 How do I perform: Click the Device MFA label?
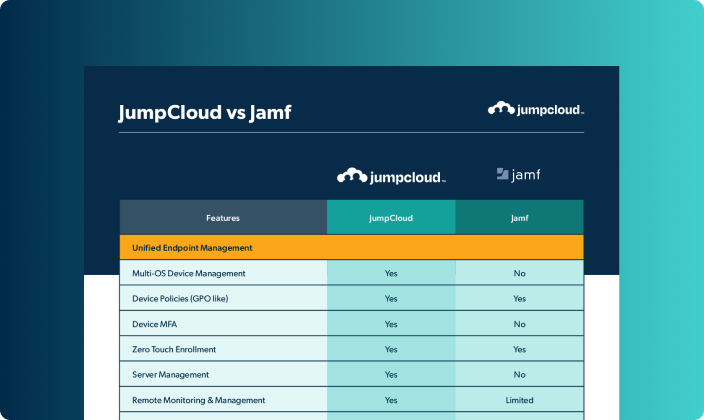(x=154, y=324)
